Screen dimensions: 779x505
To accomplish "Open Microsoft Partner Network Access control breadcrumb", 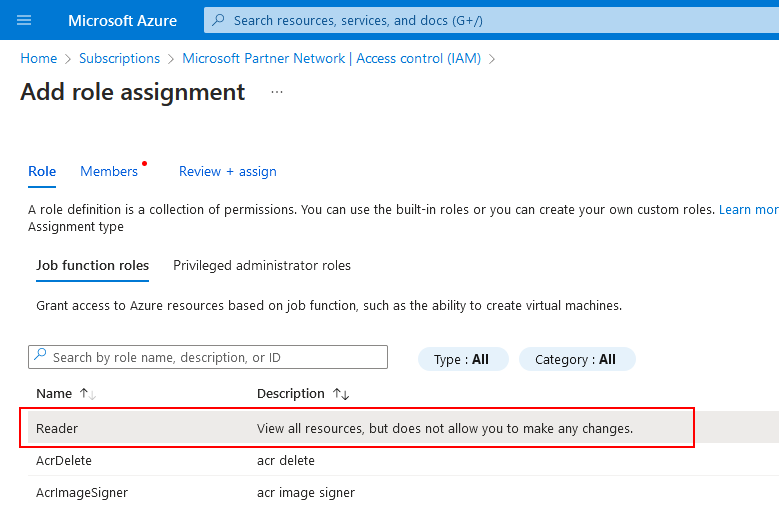I will tap(331, 59).
